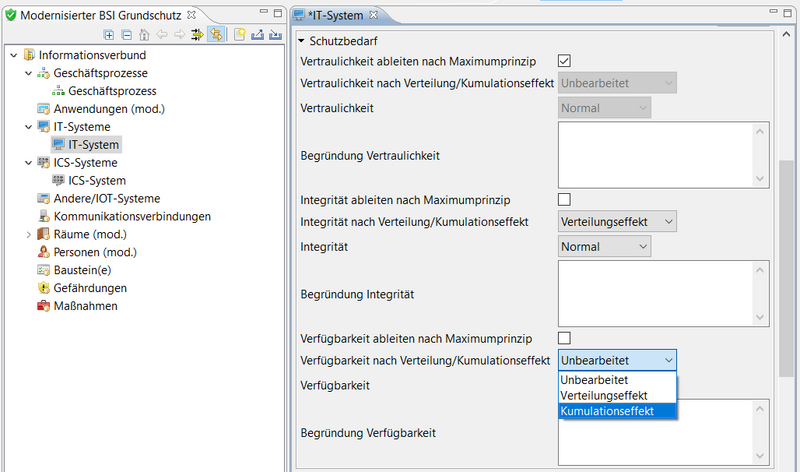
Task: Click the green shield icon of Grundschutz view
Action: [11, 15]
